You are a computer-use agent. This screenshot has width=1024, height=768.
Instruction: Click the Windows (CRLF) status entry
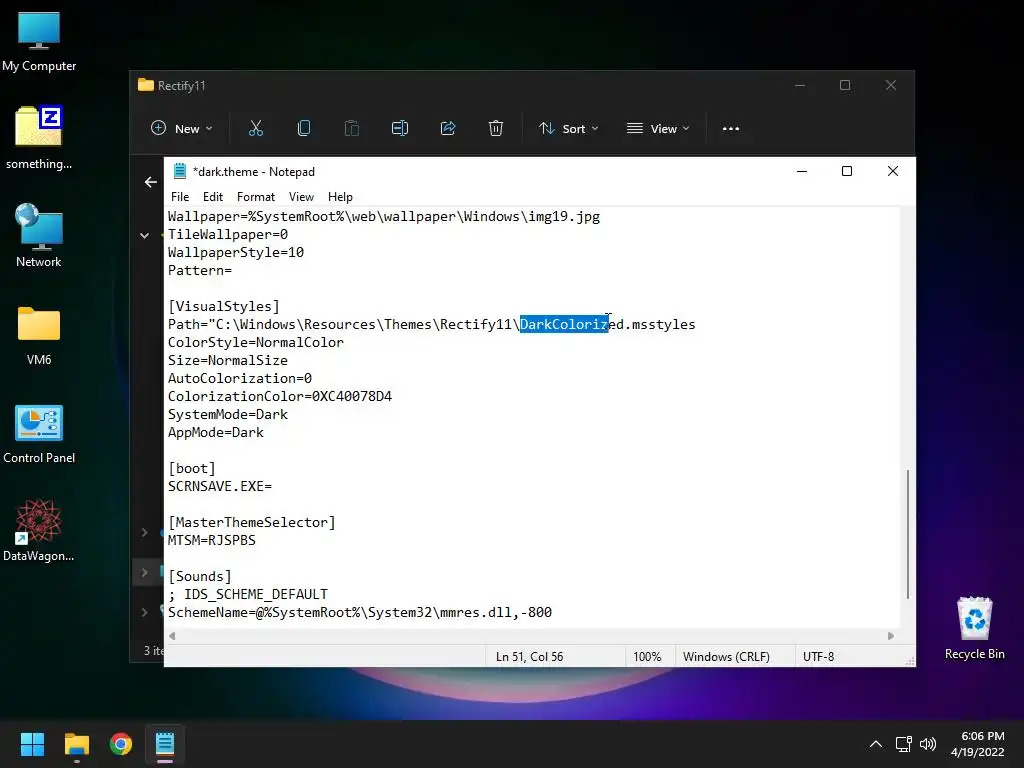click(726, 656)
